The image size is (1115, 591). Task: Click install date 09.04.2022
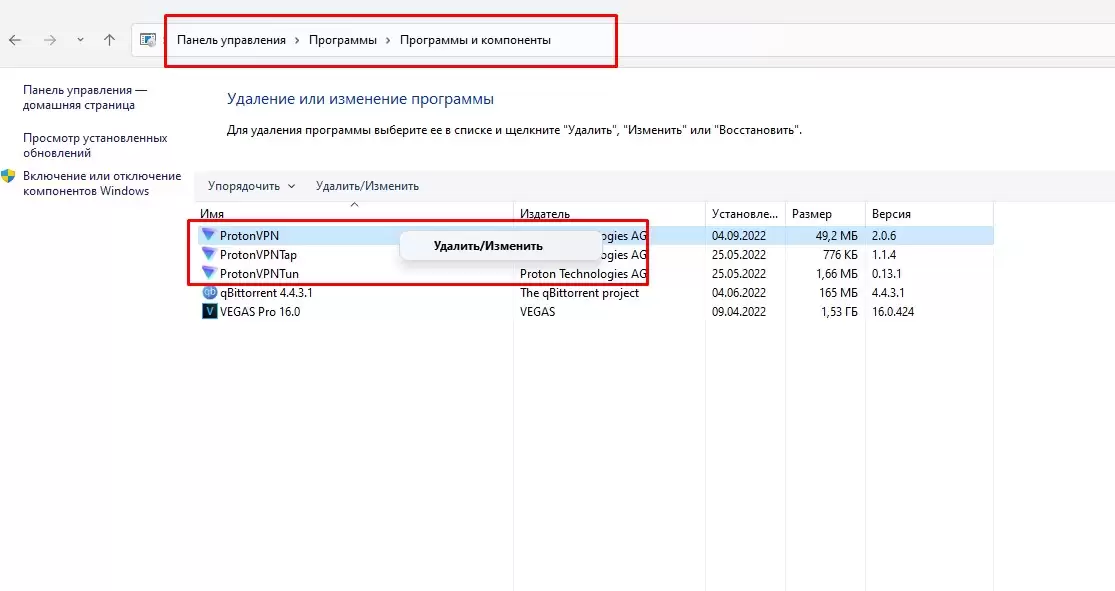tap(739, 312)
